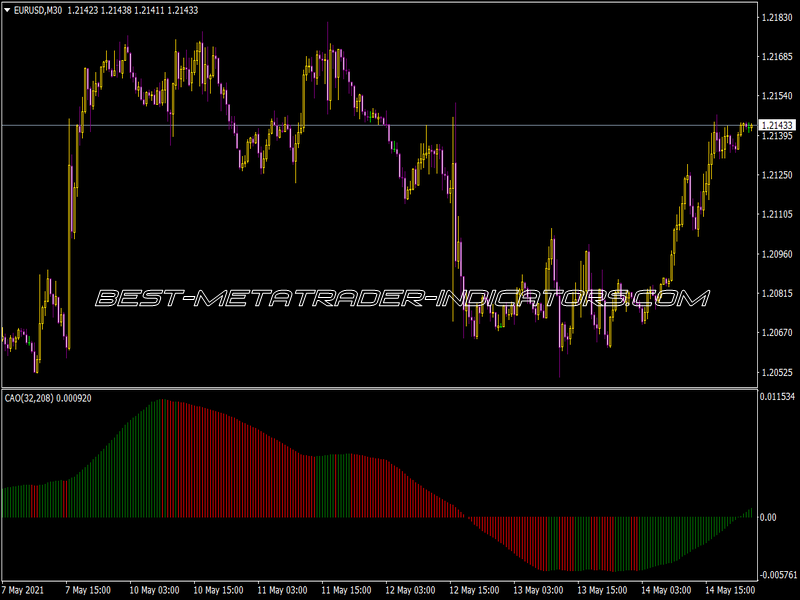This screenshot has height=600, width=800.
Task: Click the 13 May 03:00 time label
Action: (538, 590)
